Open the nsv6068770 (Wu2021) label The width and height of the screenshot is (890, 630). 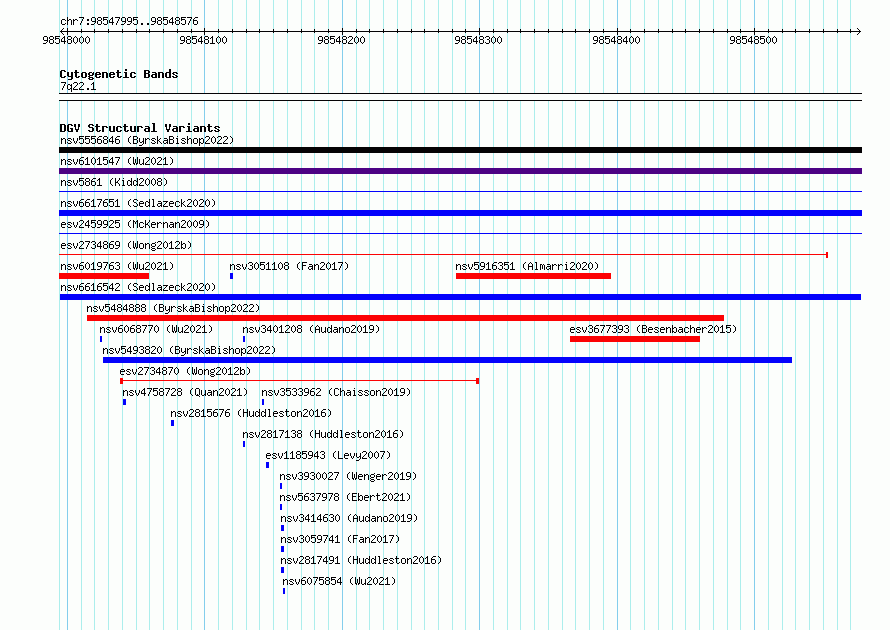pos(156,329)
